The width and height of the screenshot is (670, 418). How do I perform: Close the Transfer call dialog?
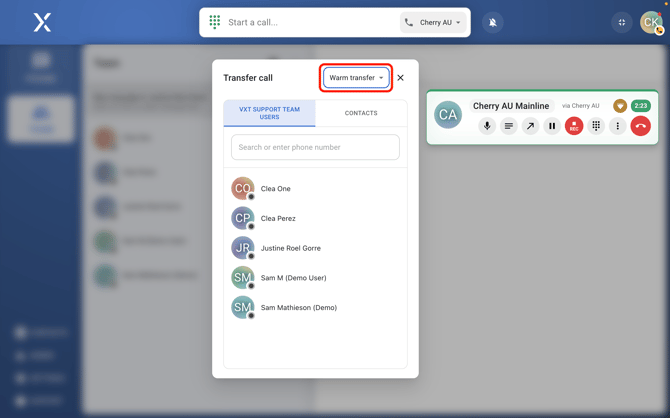[x=401, y=78]
